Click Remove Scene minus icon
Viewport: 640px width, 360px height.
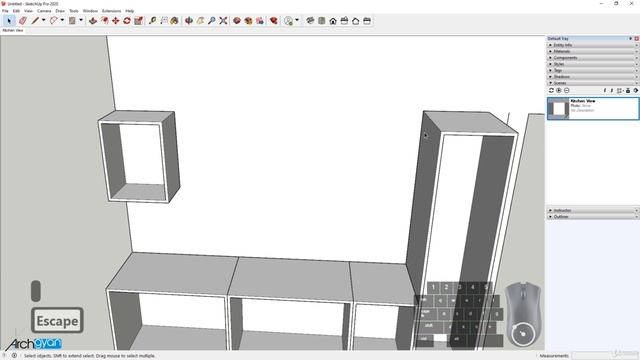tap(567, 90)
